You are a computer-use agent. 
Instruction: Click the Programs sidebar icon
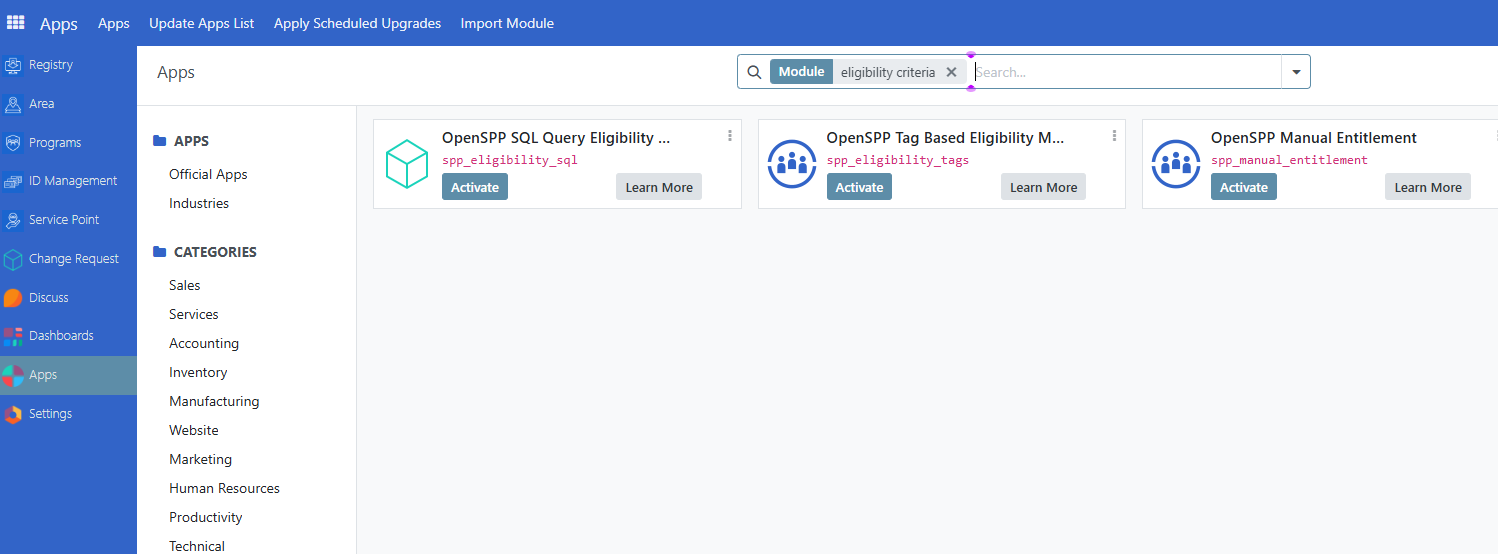(13, 143)
